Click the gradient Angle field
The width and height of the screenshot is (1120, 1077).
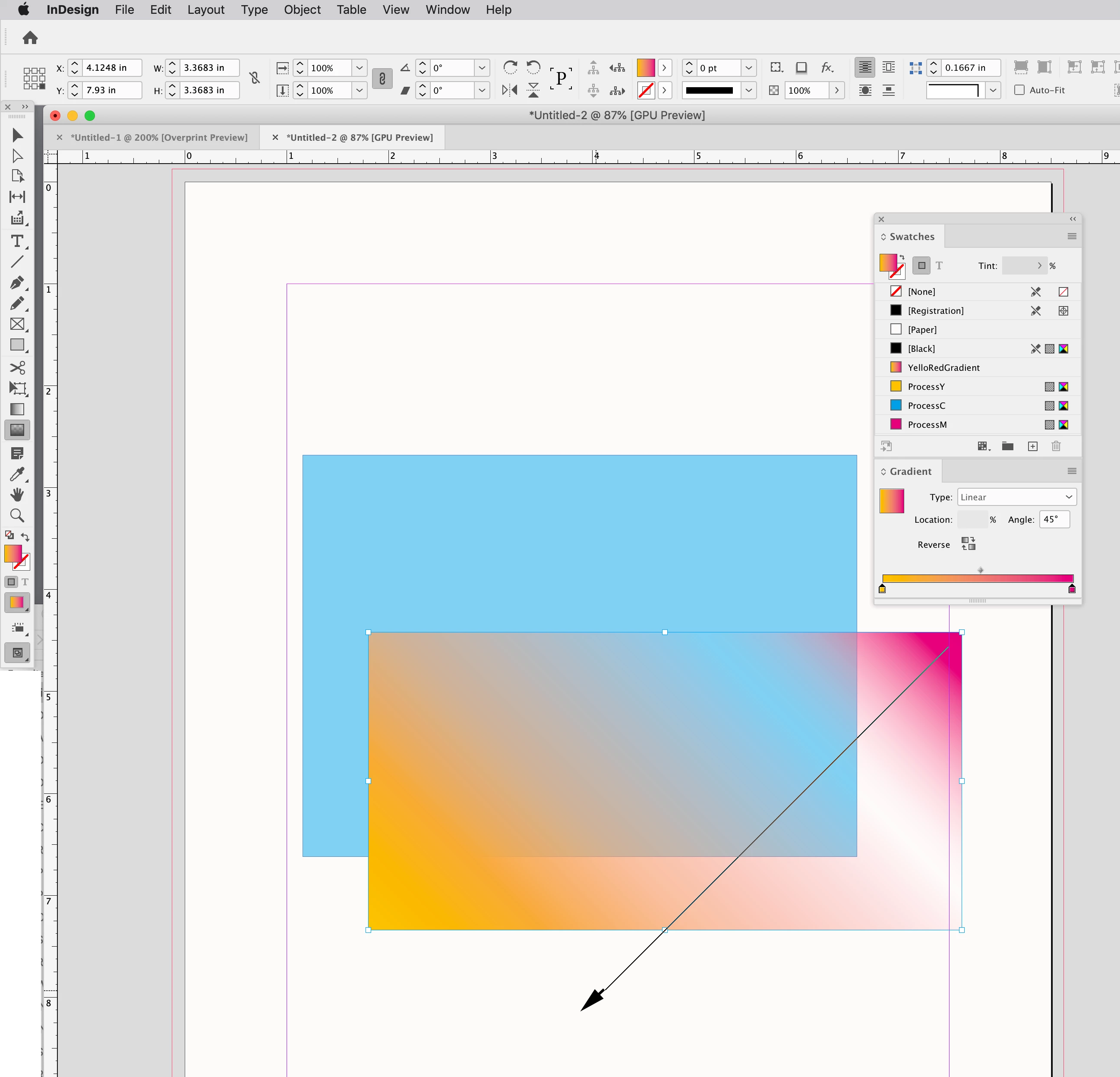[x=1054, y=519]
